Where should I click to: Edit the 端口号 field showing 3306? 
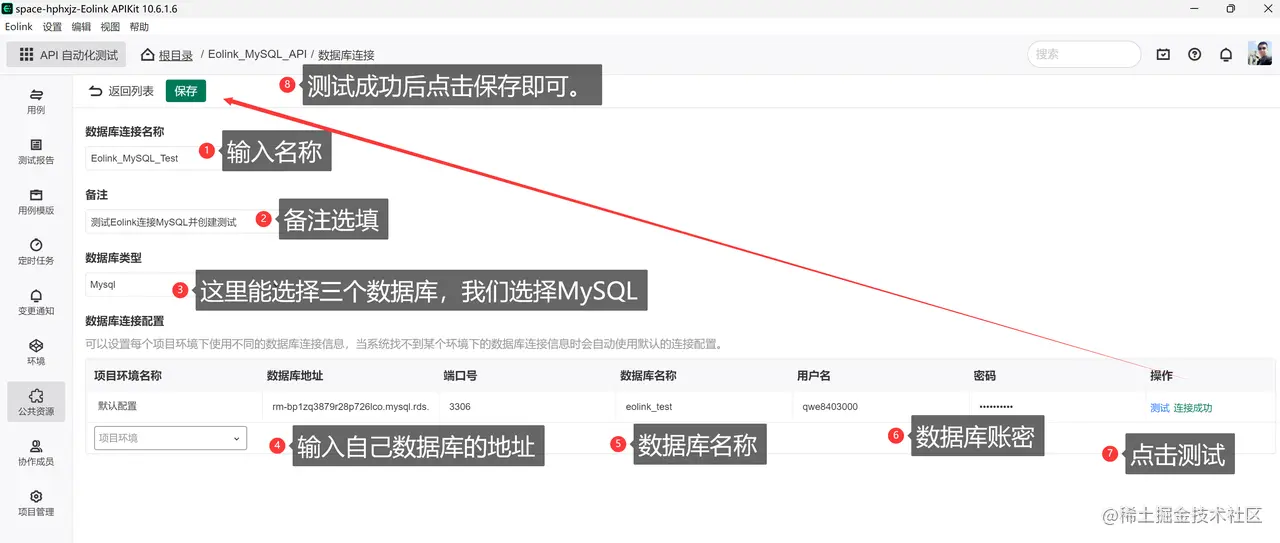(527, 407)
